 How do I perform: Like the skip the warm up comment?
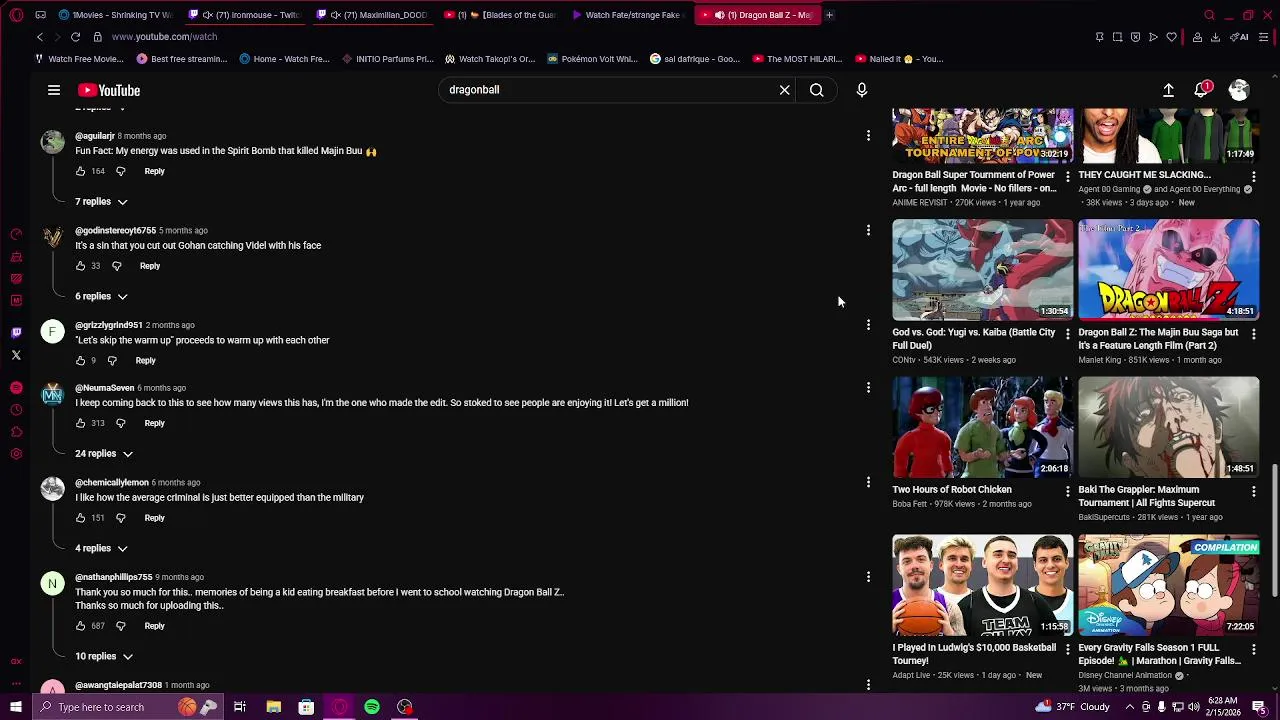pos(81,361)
